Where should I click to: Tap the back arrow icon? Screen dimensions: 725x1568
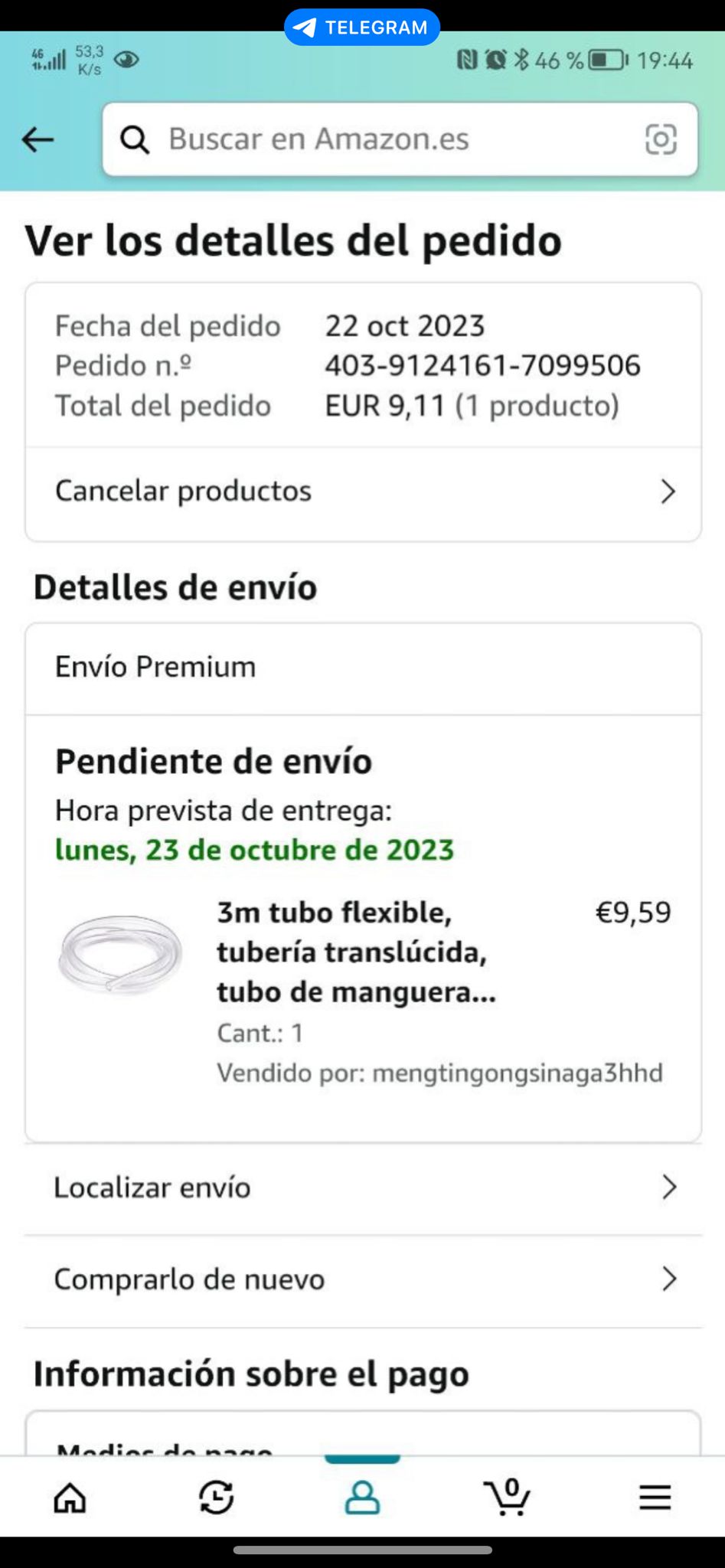coord(38,140)
